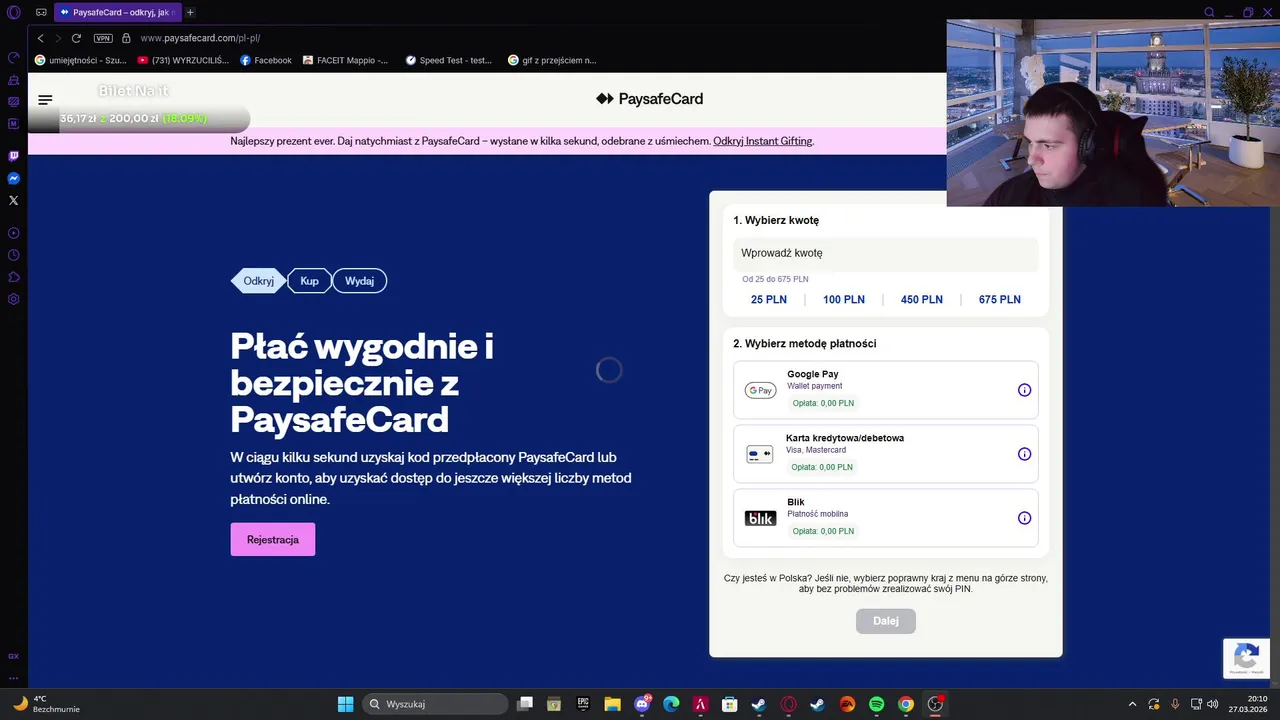Reload the page with the refresh icon

pyautogui.click(x=77, y=38)
